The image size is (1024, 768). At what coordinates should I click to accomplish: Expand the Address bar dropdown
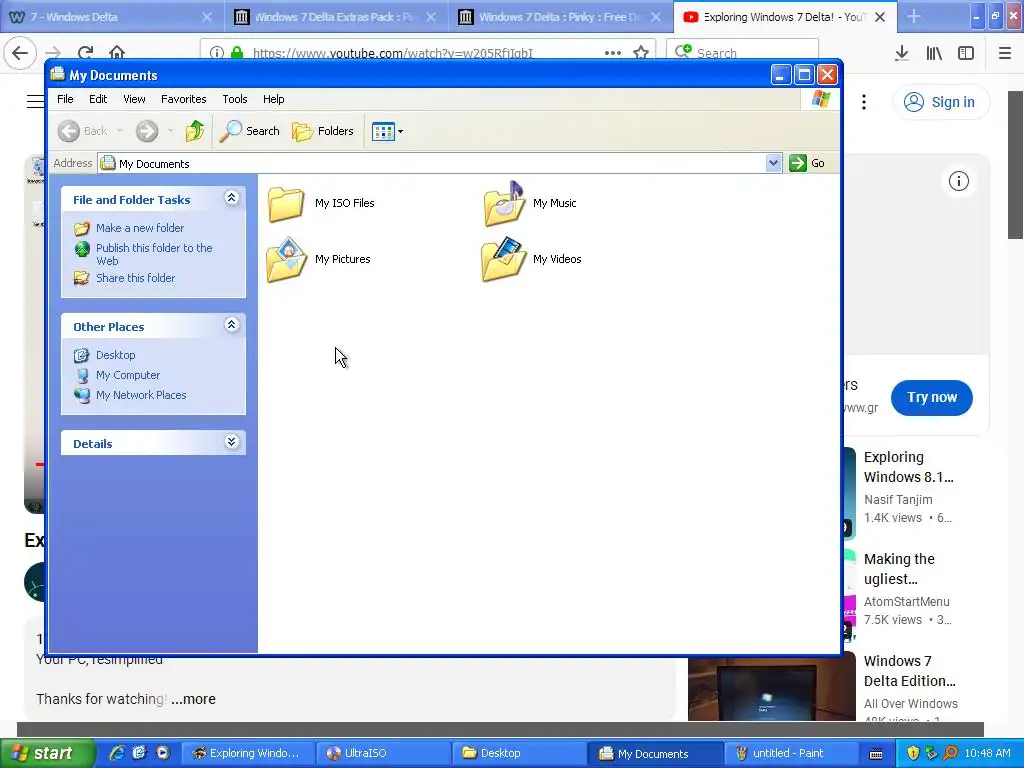(x=773, y=163)
